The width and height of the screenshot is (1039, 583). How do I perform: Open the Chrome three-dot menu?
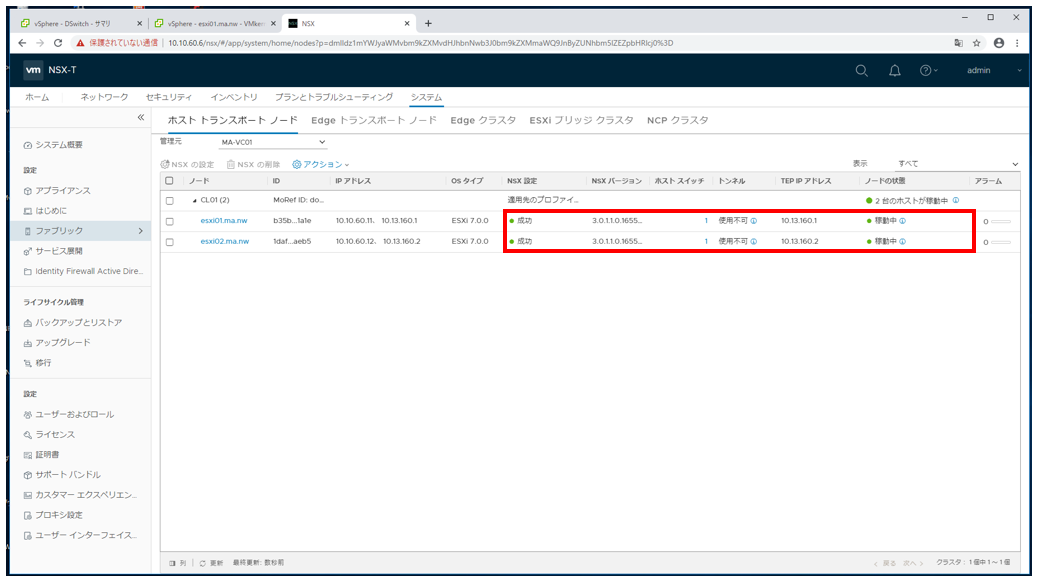tap(1017, 43)
